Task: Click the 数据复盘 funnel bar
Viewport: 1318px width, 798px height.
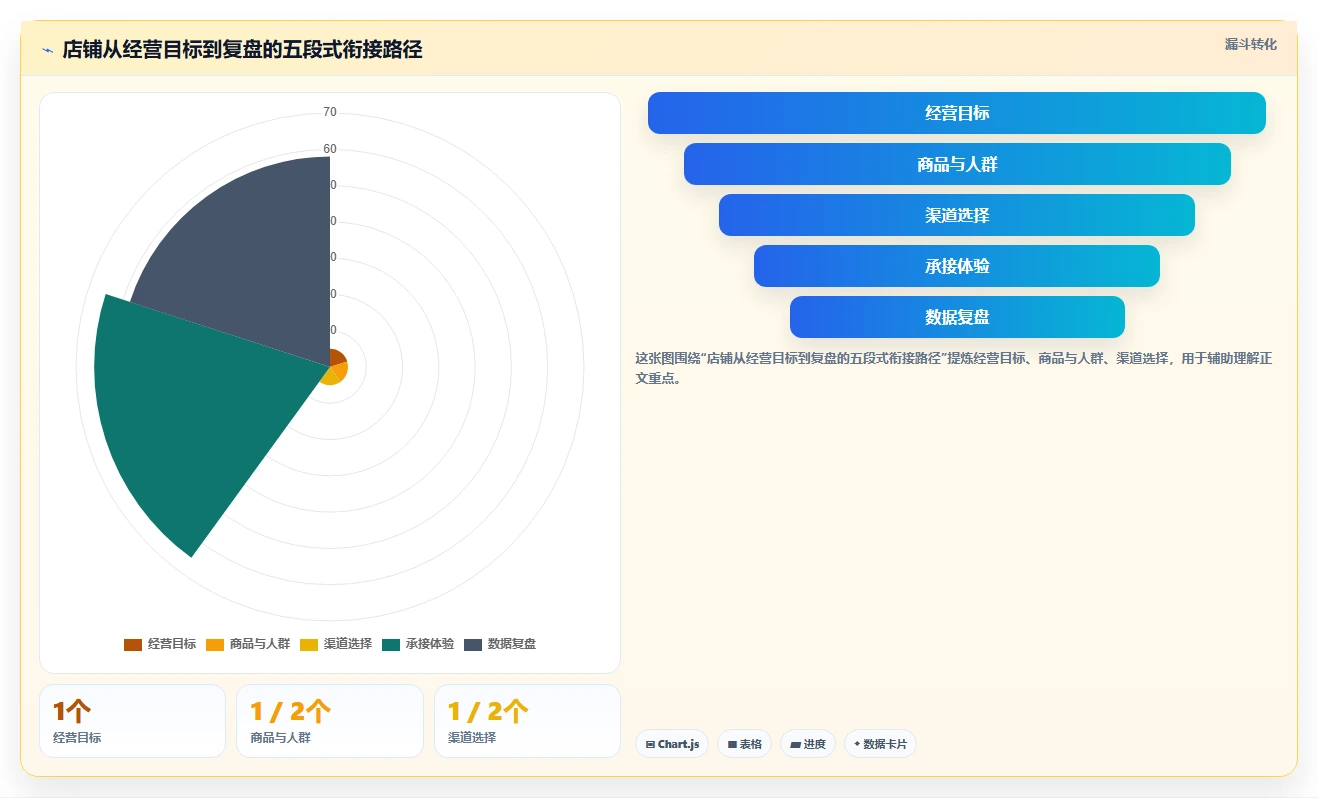Action: (x=957, y=317)
